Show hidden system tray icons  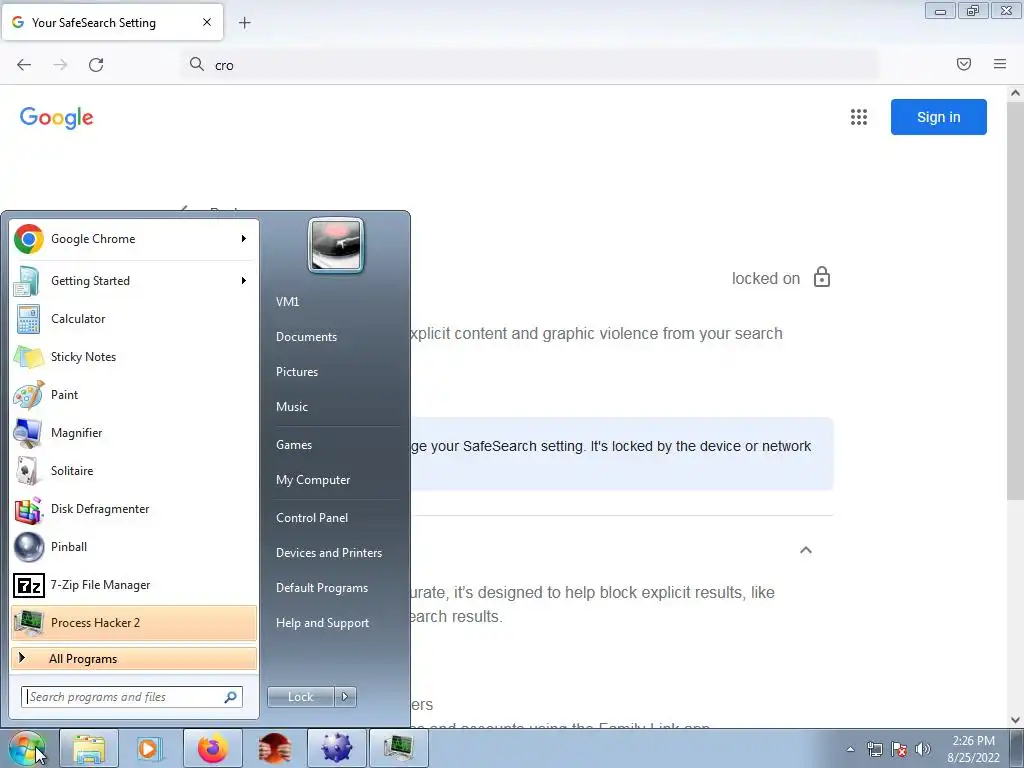point(850,749)
